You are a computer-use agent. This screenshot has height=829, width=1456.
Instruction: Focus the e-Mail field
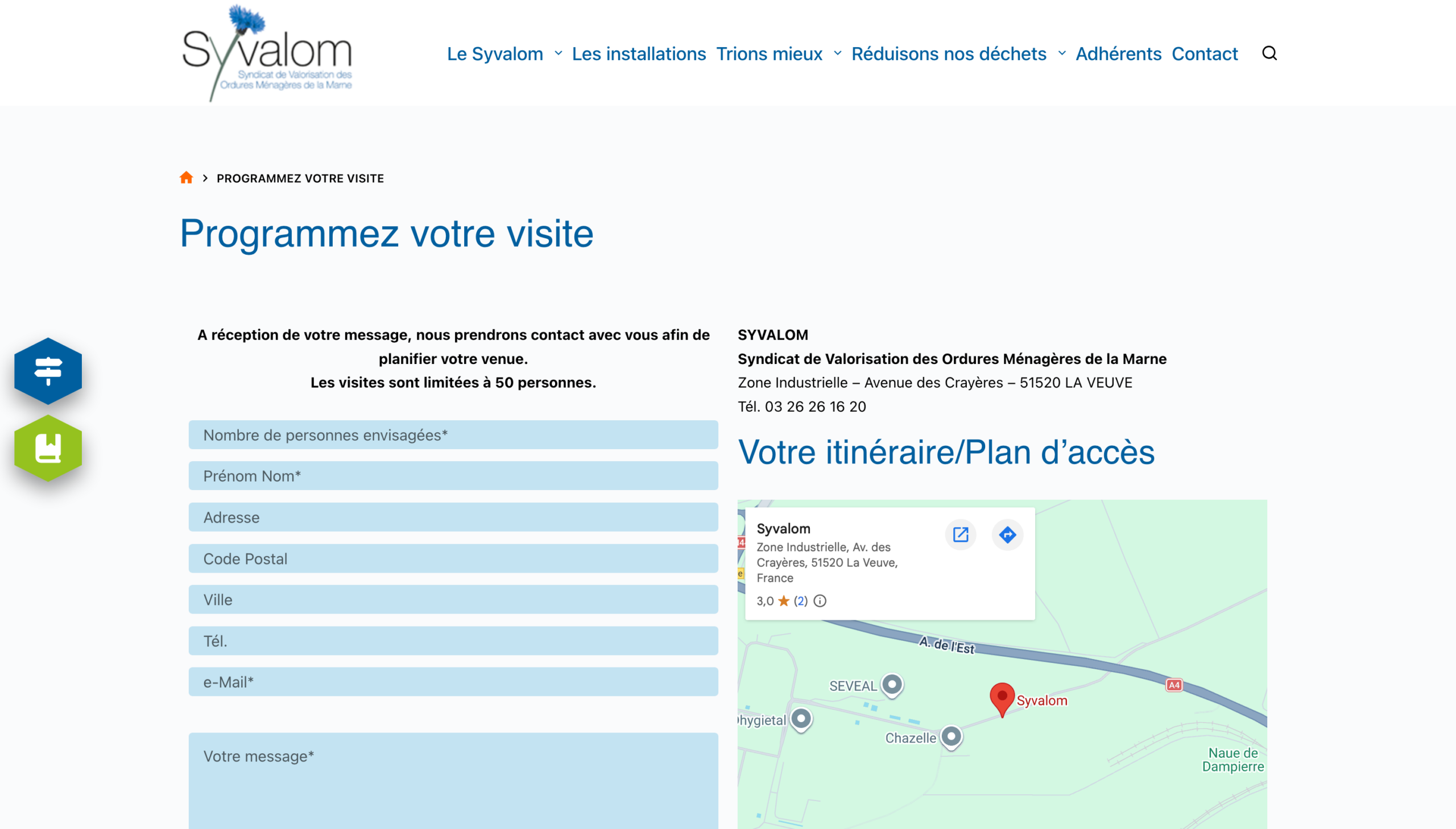click(x=453, y=682)
